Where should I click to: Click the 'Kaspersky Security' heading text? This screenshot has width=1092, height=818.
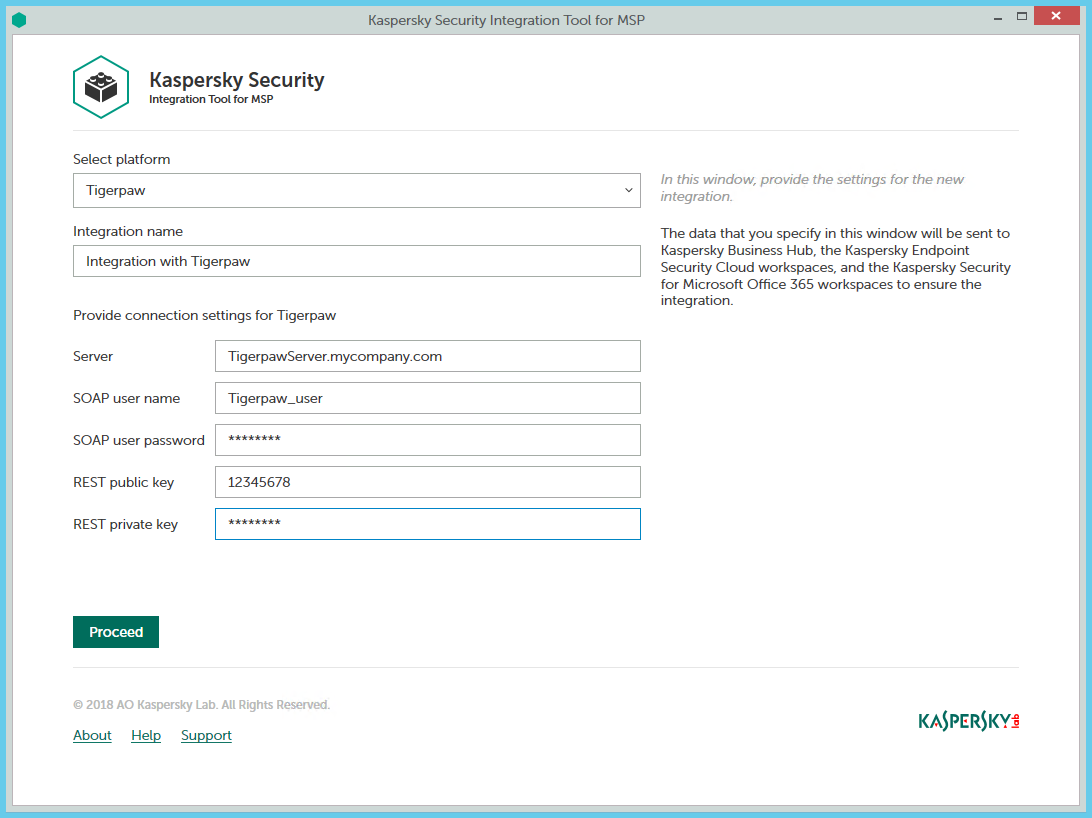click(x=236, y=80)
